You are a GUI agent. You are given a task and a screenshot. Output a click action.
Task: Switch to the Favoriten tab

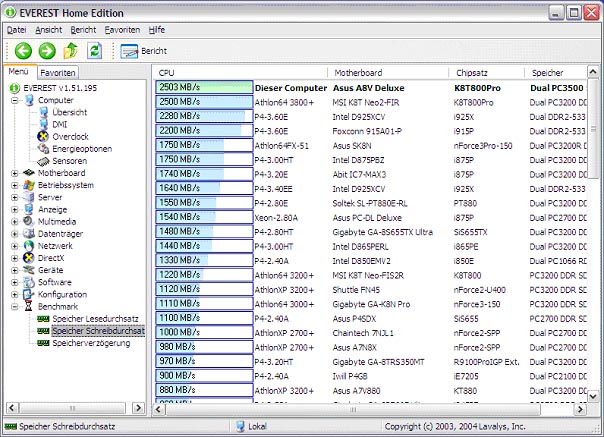coord(58,73)
